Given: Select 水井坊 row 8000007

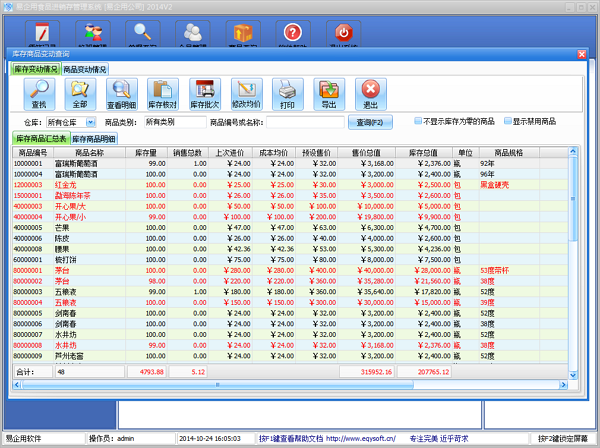Looking at the screenshot, I should click(290, 335).
